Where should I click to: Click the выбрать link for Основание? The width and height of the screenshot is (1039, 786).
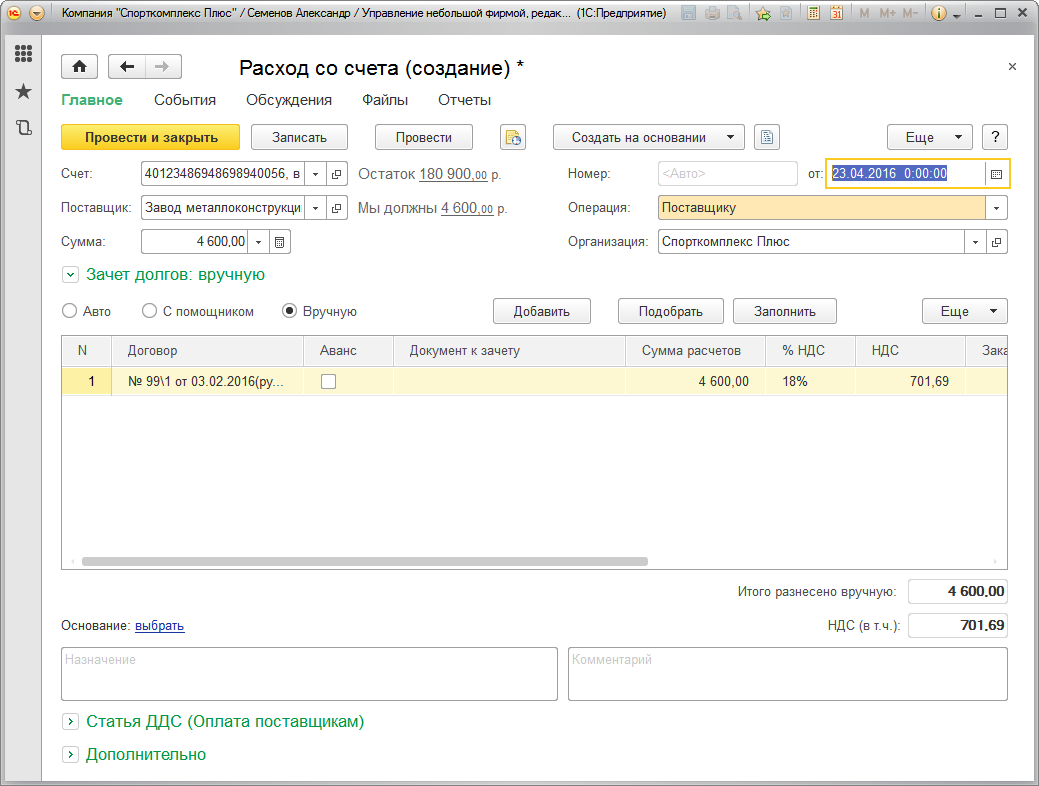pos(160,626)
